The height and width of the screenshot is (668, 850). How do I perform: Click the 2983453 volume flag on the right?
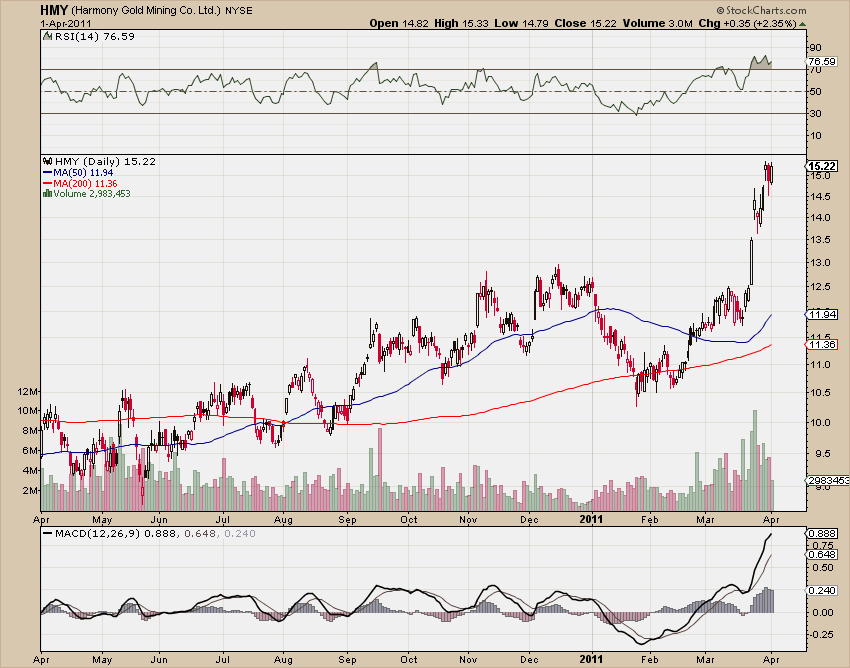pos(828,480)
